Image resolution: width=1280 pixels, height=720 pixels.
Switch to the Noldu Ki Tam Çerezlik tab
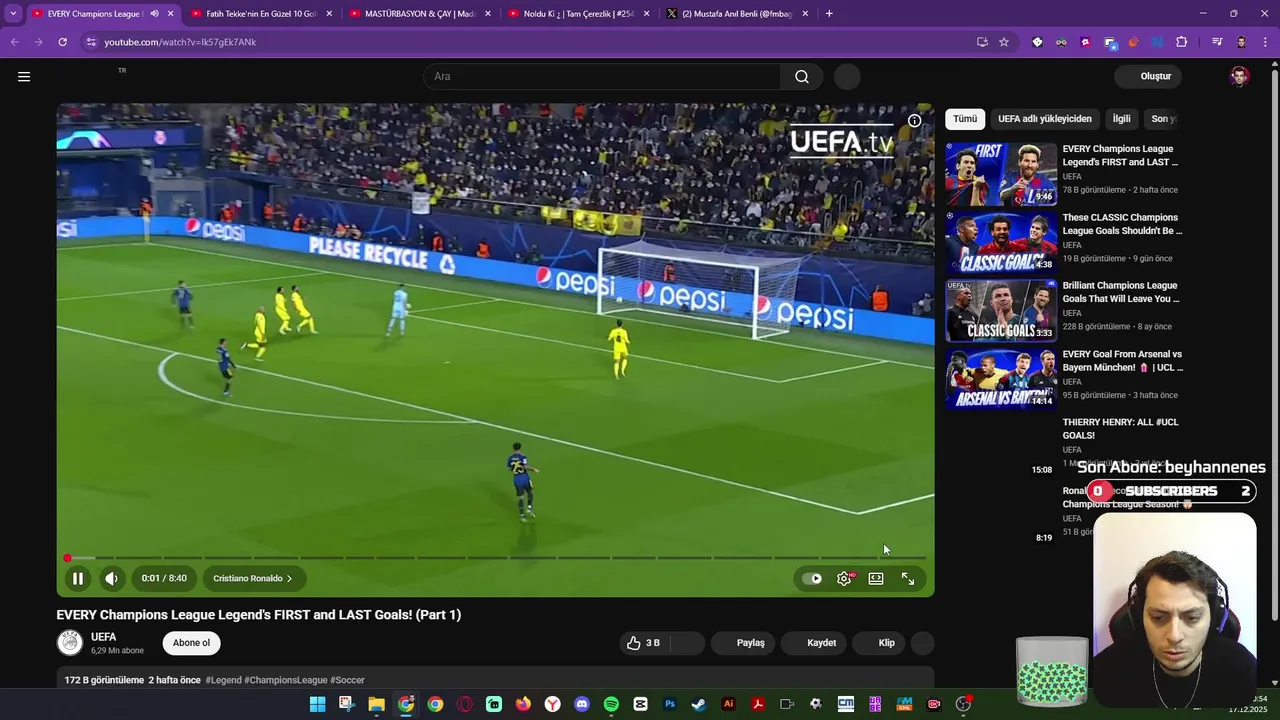pyautogui.click(x=576, y=14)
